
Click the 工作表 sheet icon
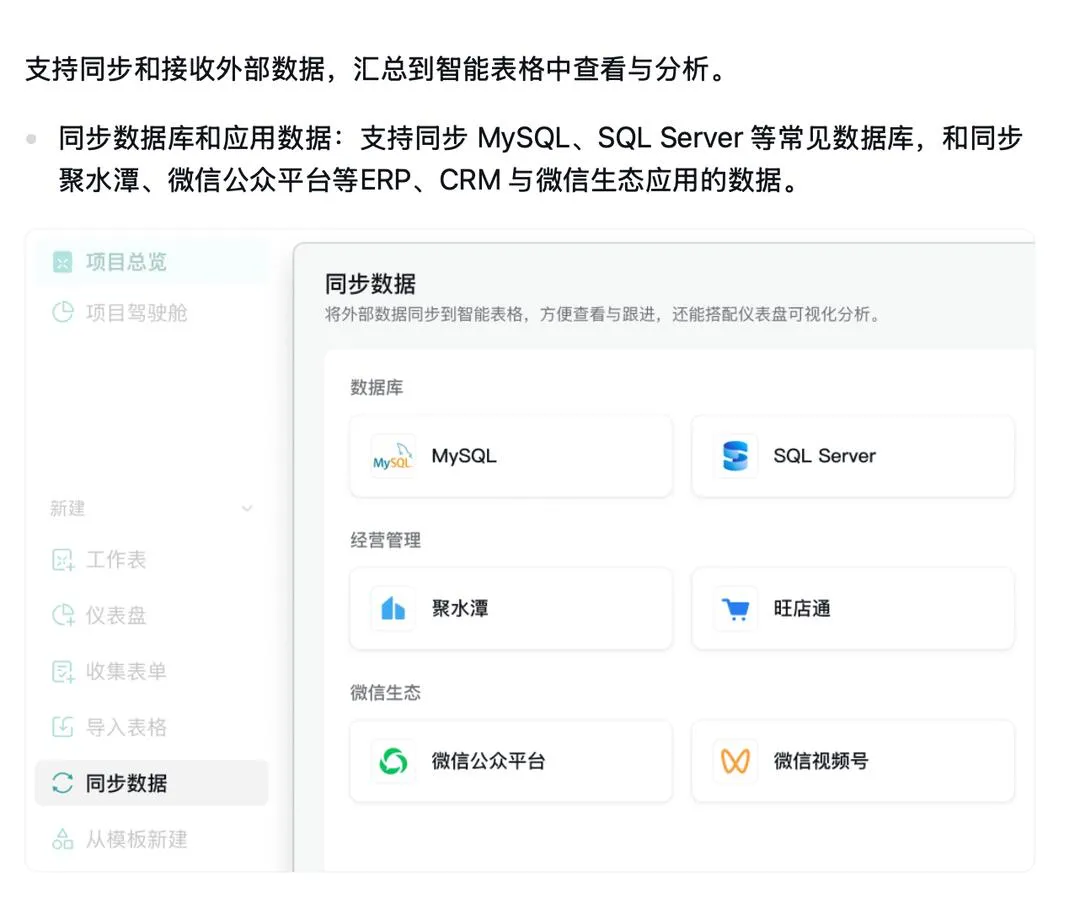[x=63, y=560]
